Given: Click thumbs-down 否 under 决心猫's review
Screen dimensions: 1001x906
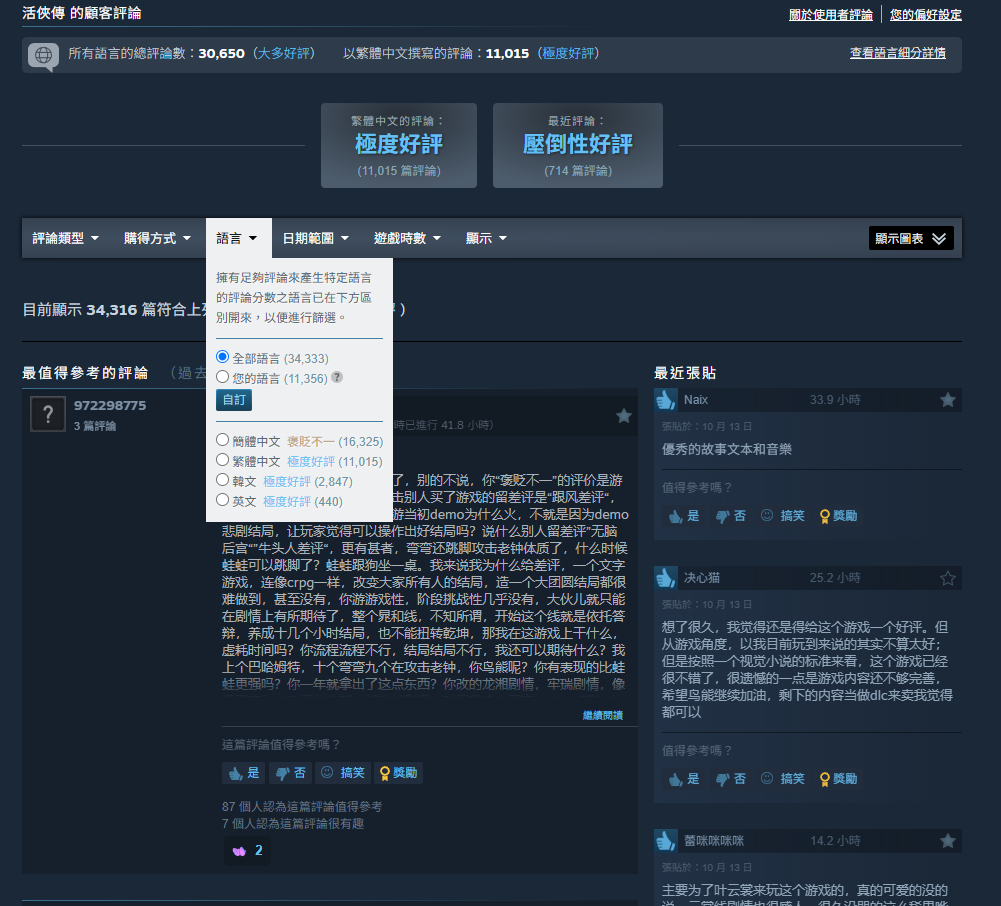Looking at the screenshot, I should tap(731, 778).
